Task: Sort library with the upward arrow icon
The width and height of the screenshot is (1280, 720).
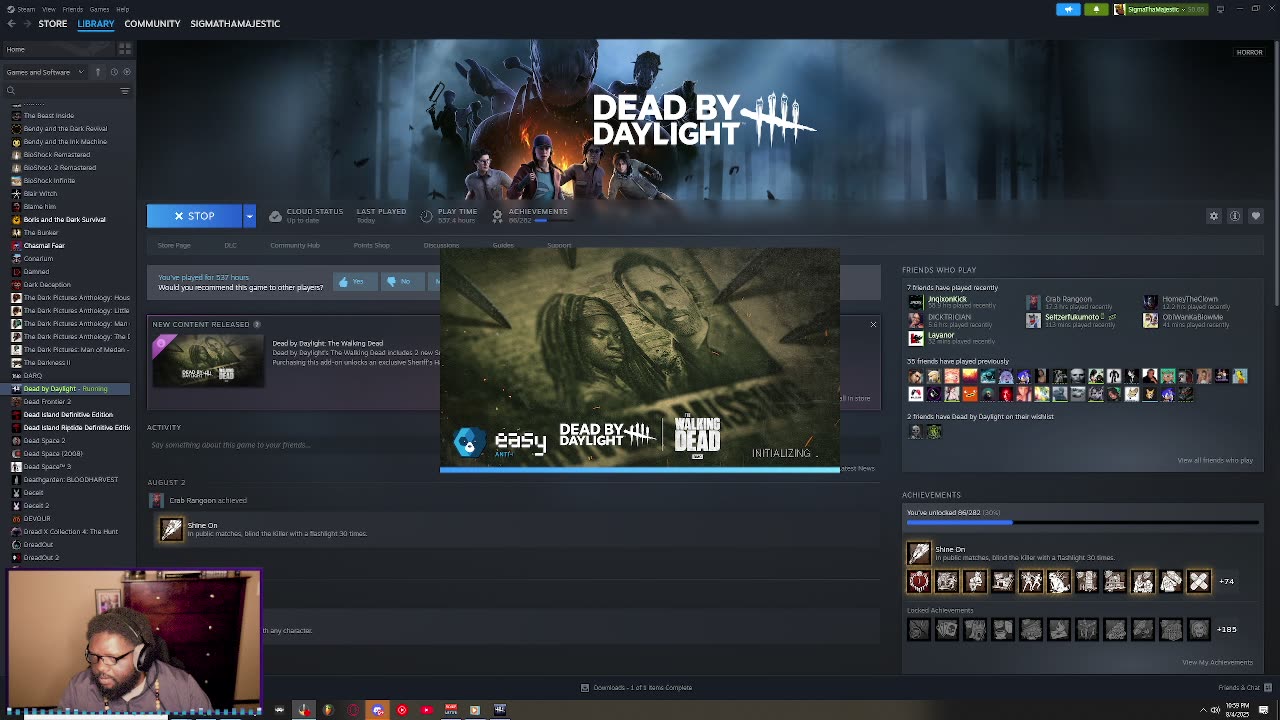Action: [97, 72]
